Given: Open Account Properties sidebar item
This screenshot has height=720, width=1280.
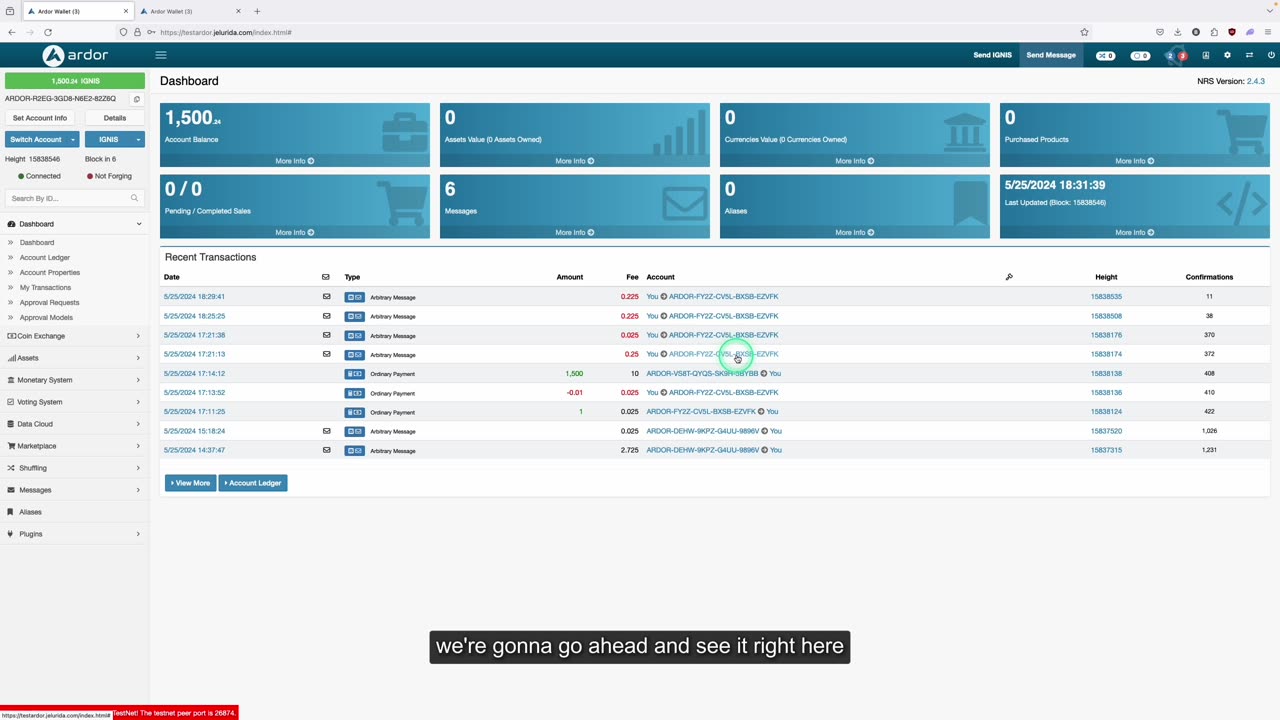Looking at the screenshot, I should tap(50, 272).
